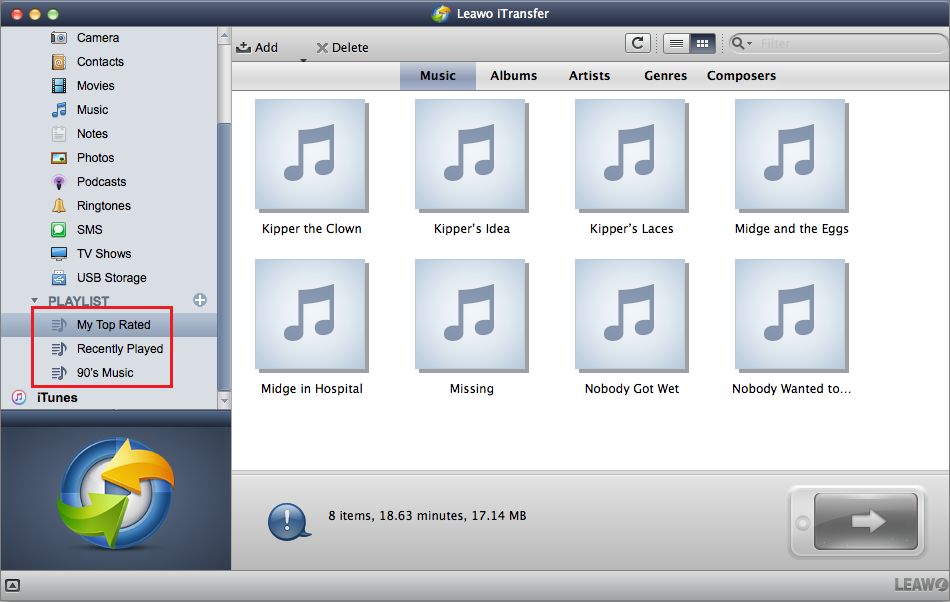This screenshot has width=950, height=602.
Task: Switch to grid thumbnail view
Action: 702,43
